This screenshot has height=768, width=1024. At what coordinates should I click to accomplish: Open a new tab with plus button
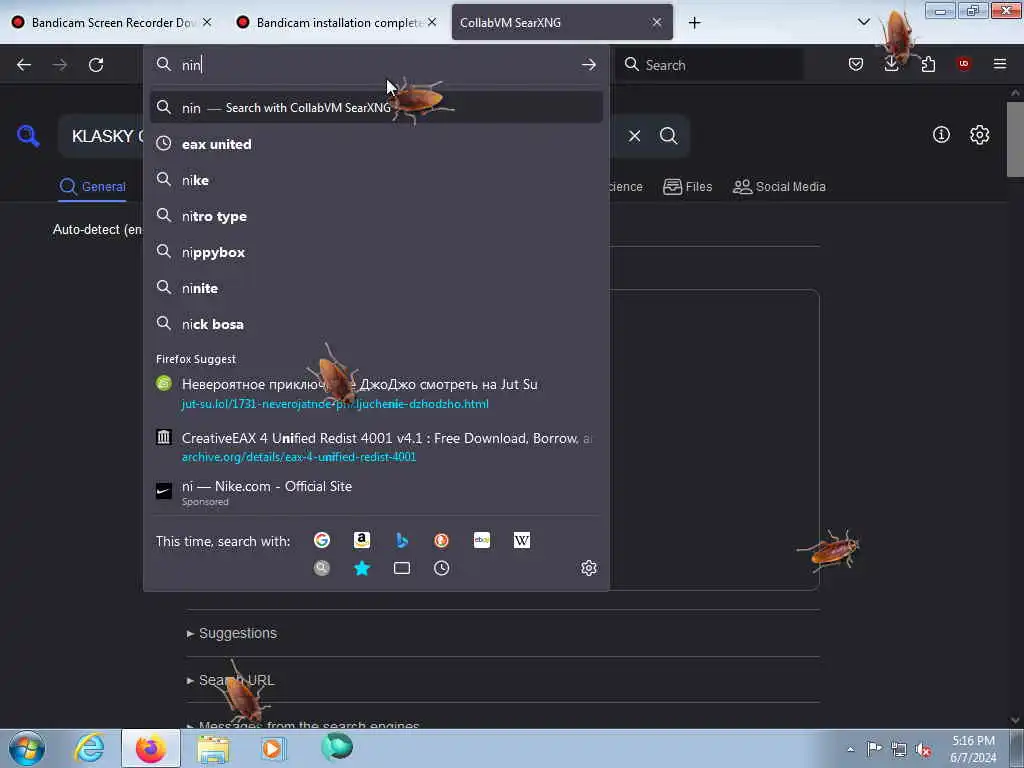click(x=695, y=23)
